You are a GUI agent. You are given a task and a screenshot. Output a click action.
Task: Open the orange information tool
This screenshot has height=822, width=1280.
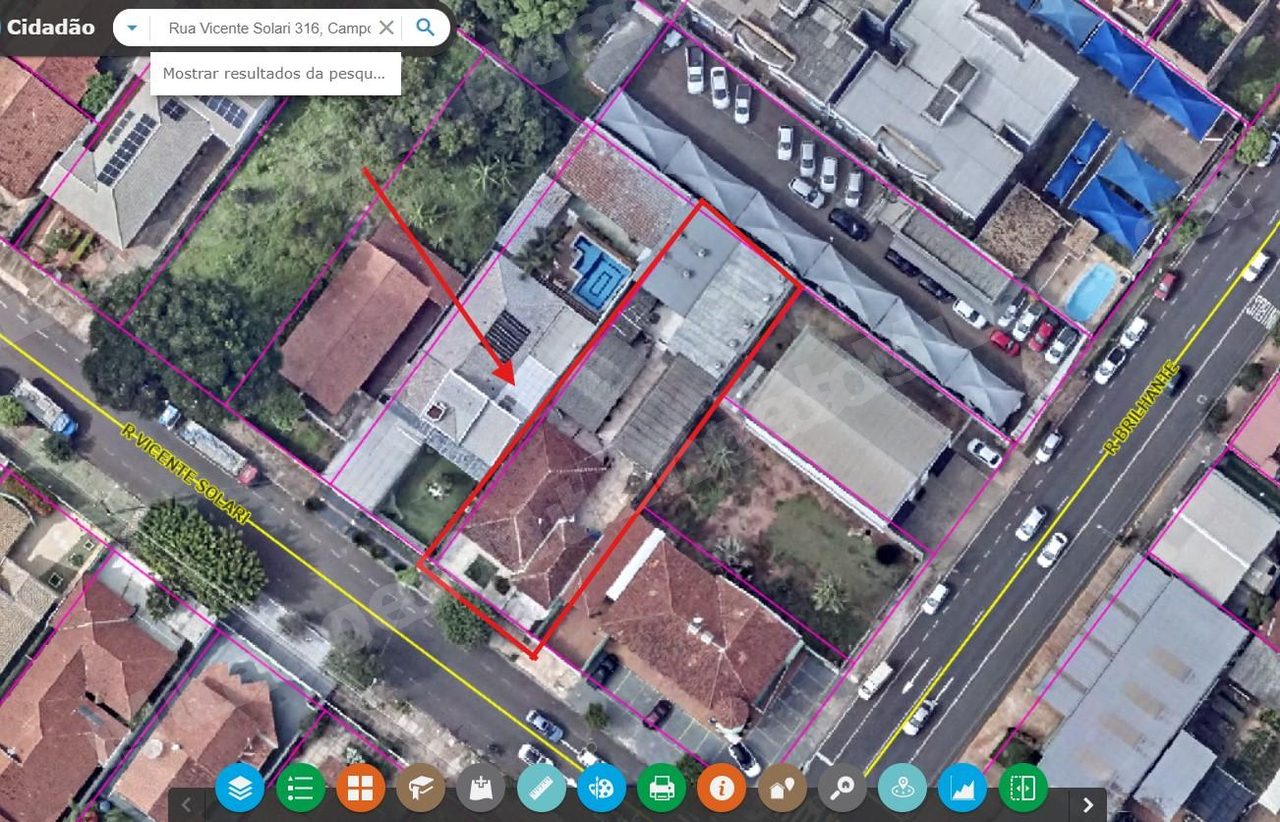point(721,788)
